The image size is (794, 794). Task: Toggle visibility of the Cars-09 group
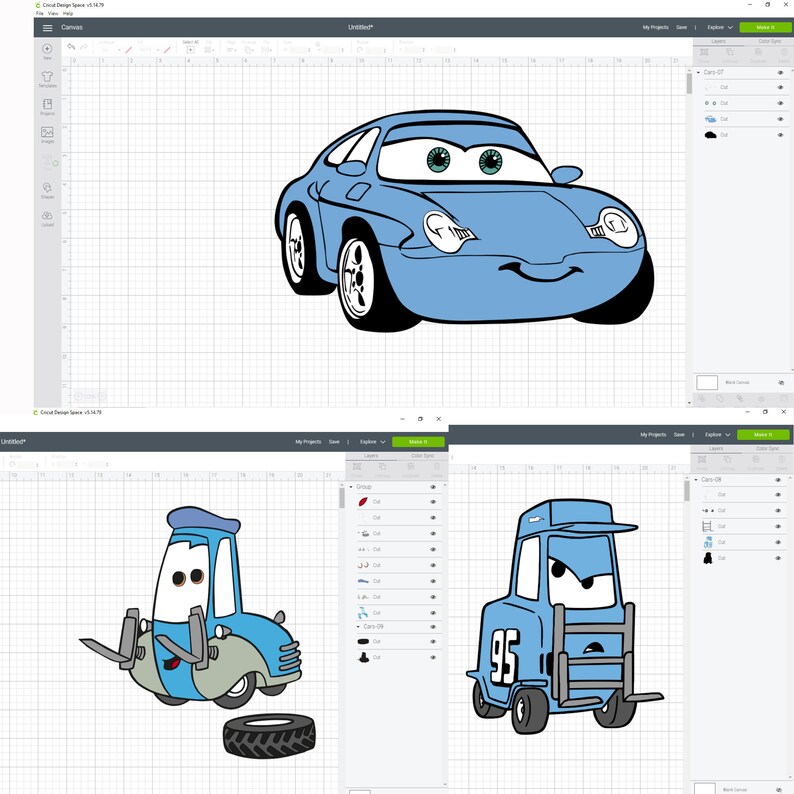[433, 627]
